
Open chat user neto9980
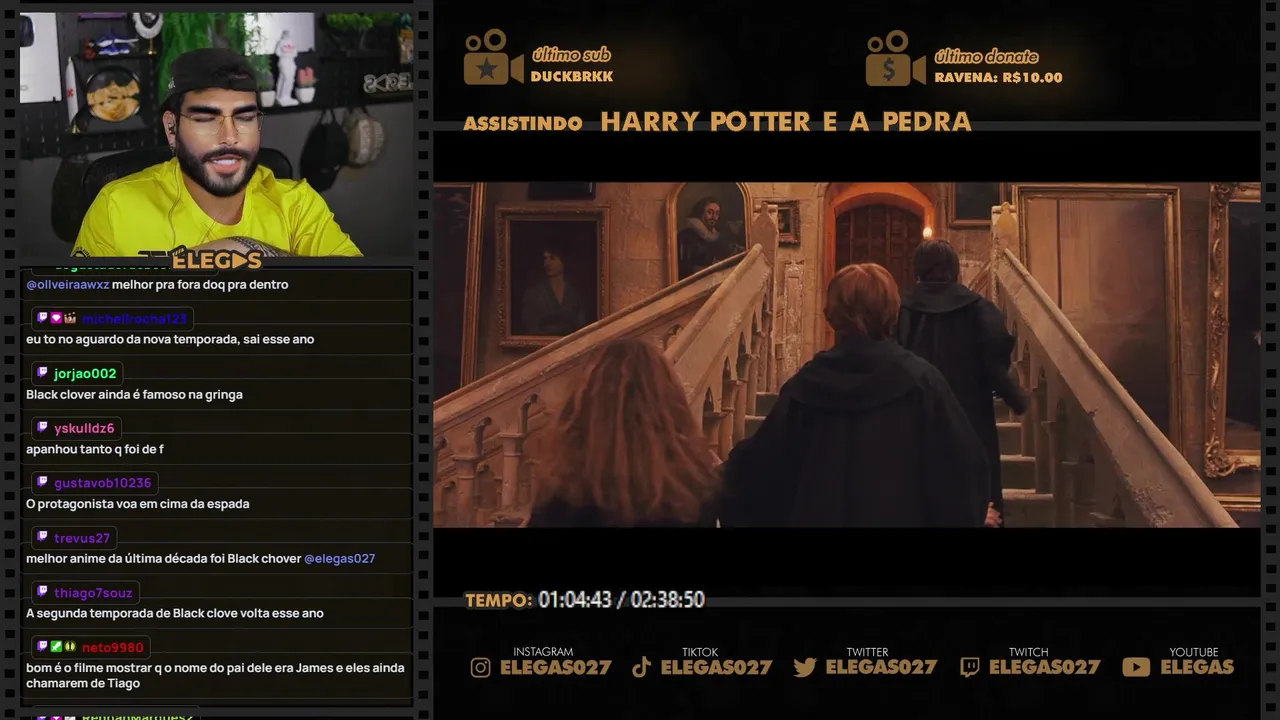click(x=113, y=648)
